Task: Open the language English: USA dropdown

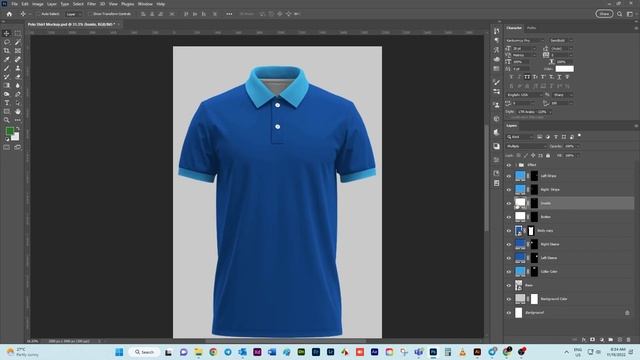Action: click(x=524, y=95)
